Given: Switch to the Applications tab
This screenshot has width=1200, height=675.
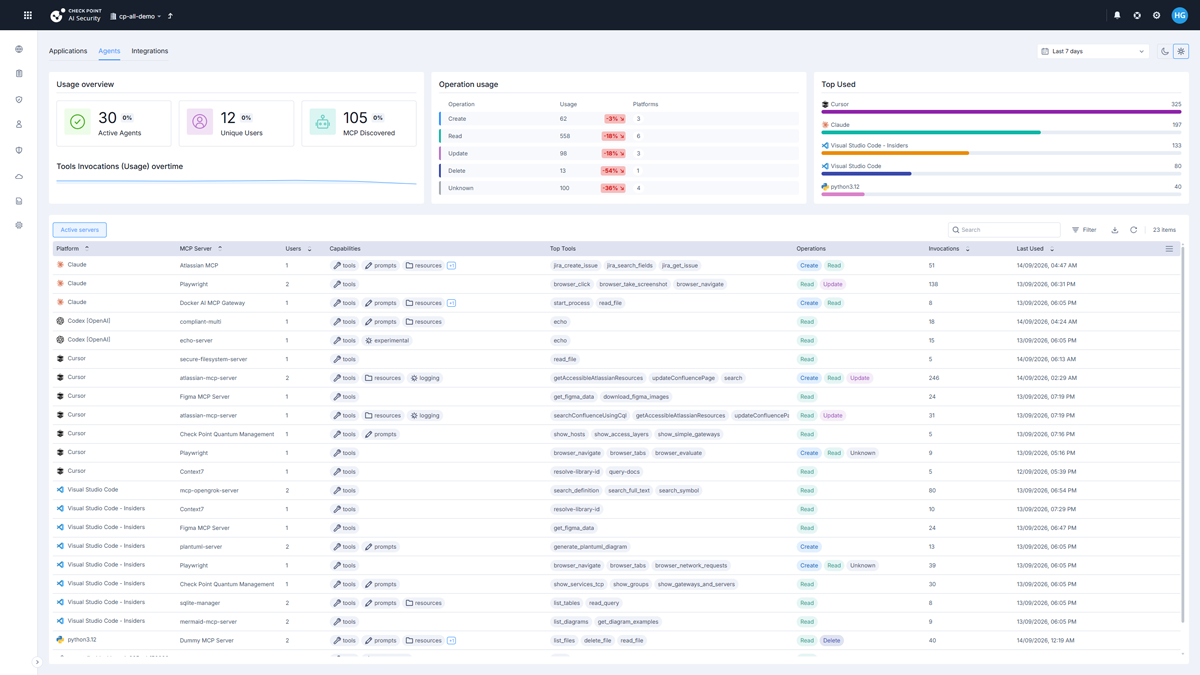Looking at the screenshot, I should (x=68, y=51).
